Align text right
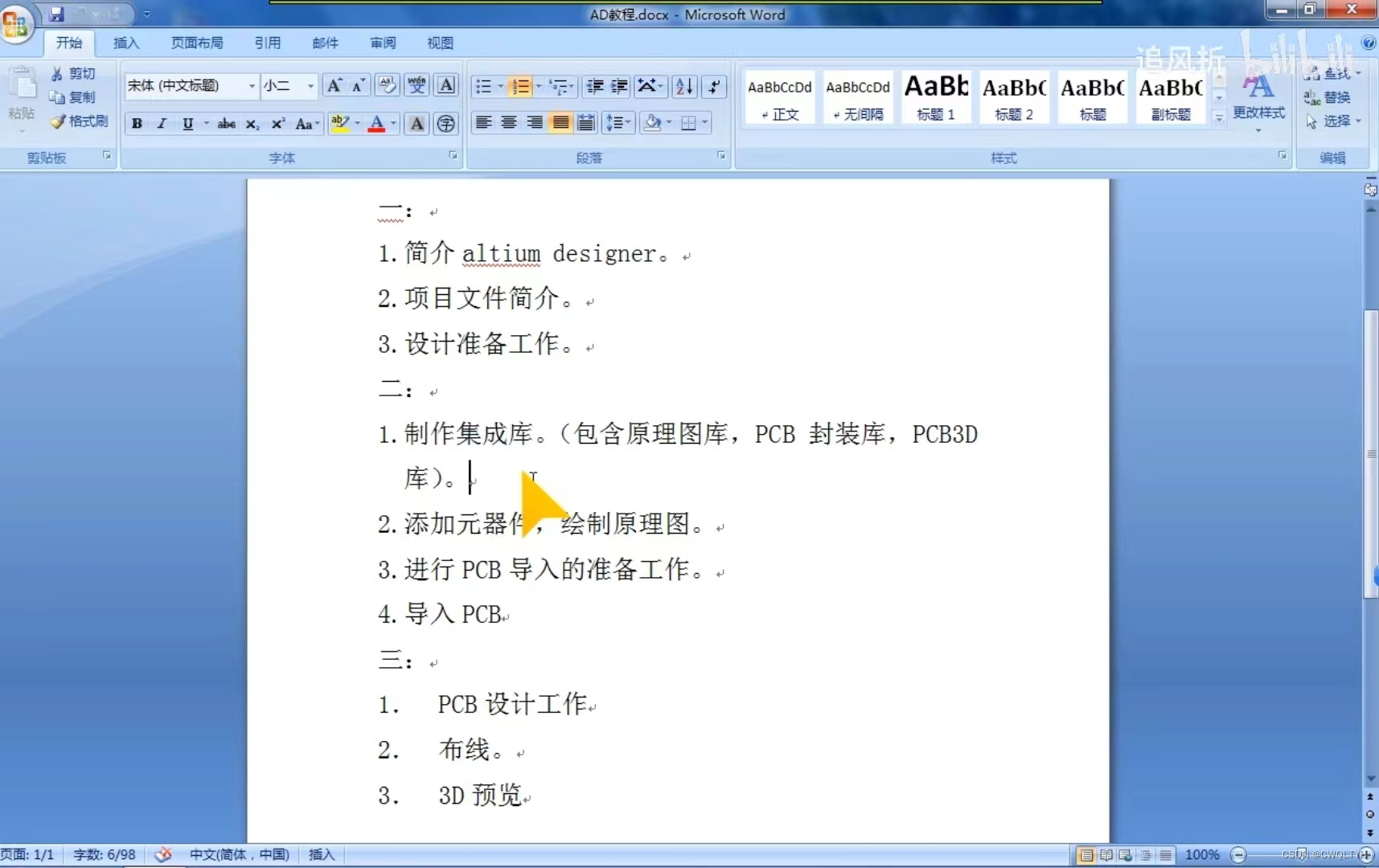 535,123
